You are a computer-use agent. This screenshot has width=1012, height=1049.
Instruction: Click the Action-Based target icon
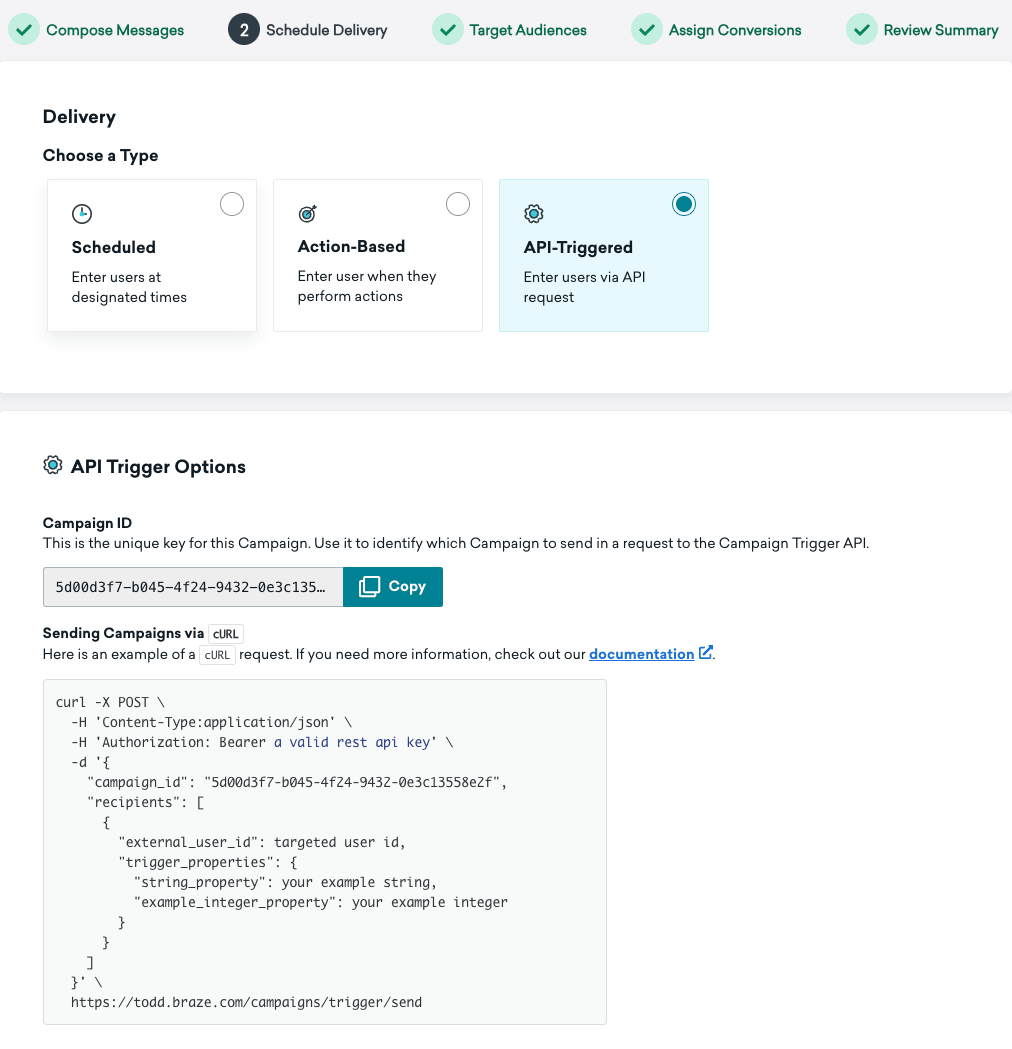[308, 213]
